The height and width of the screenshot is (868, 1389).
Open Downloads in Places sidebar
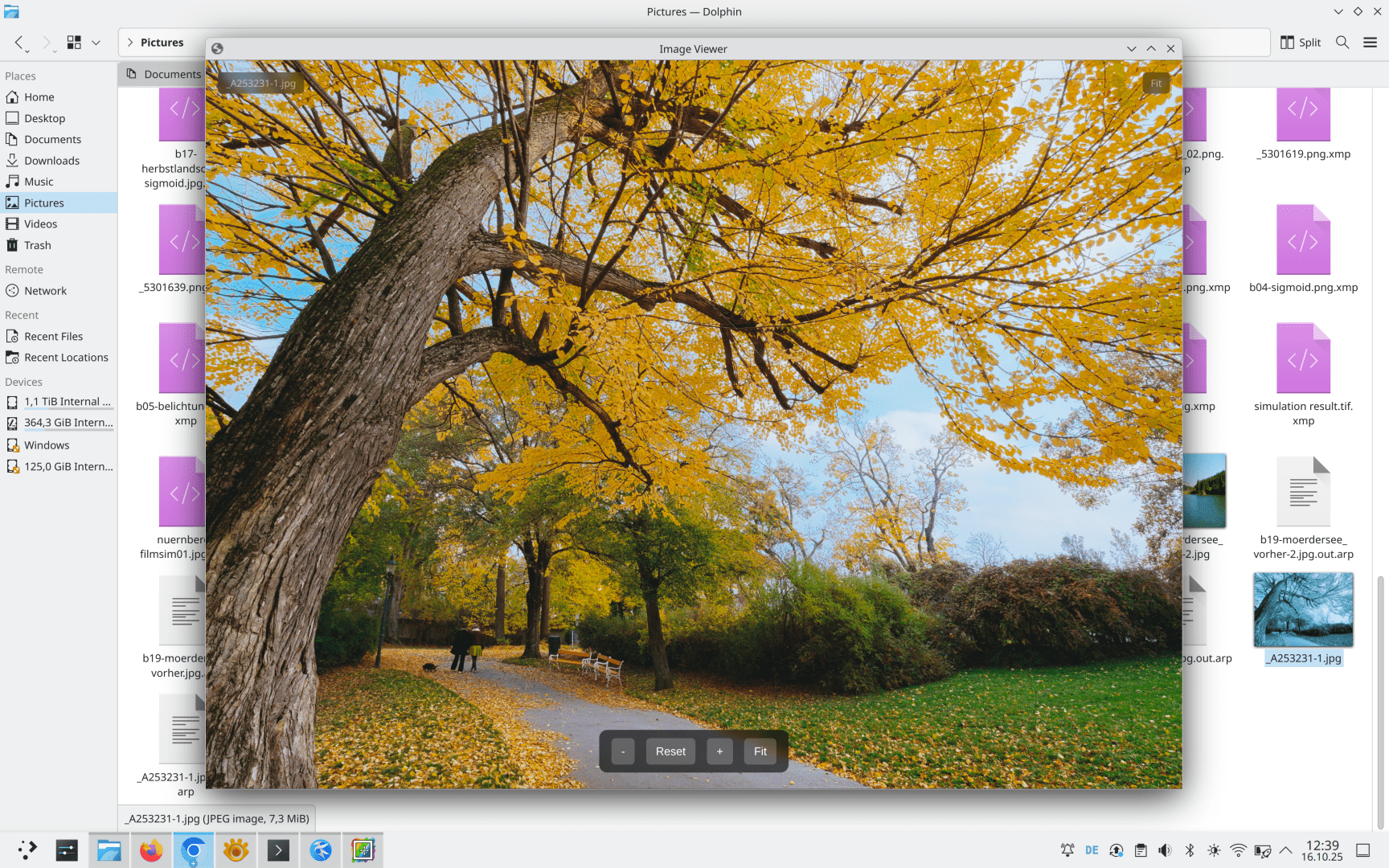tap(51, 161)
